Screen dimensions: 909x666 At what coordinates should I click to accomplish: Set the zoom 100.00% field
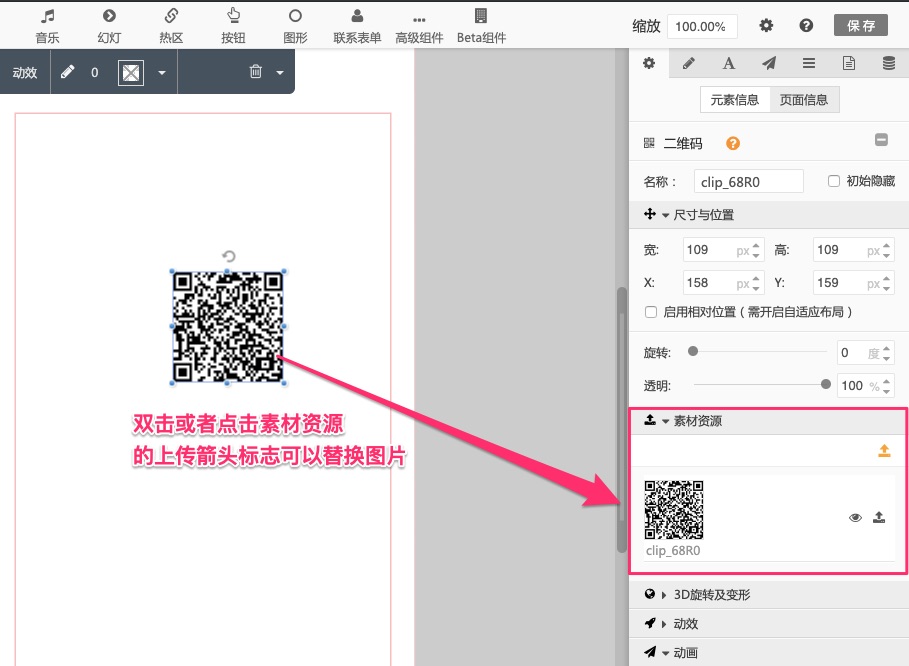click(x=702, y=26)
